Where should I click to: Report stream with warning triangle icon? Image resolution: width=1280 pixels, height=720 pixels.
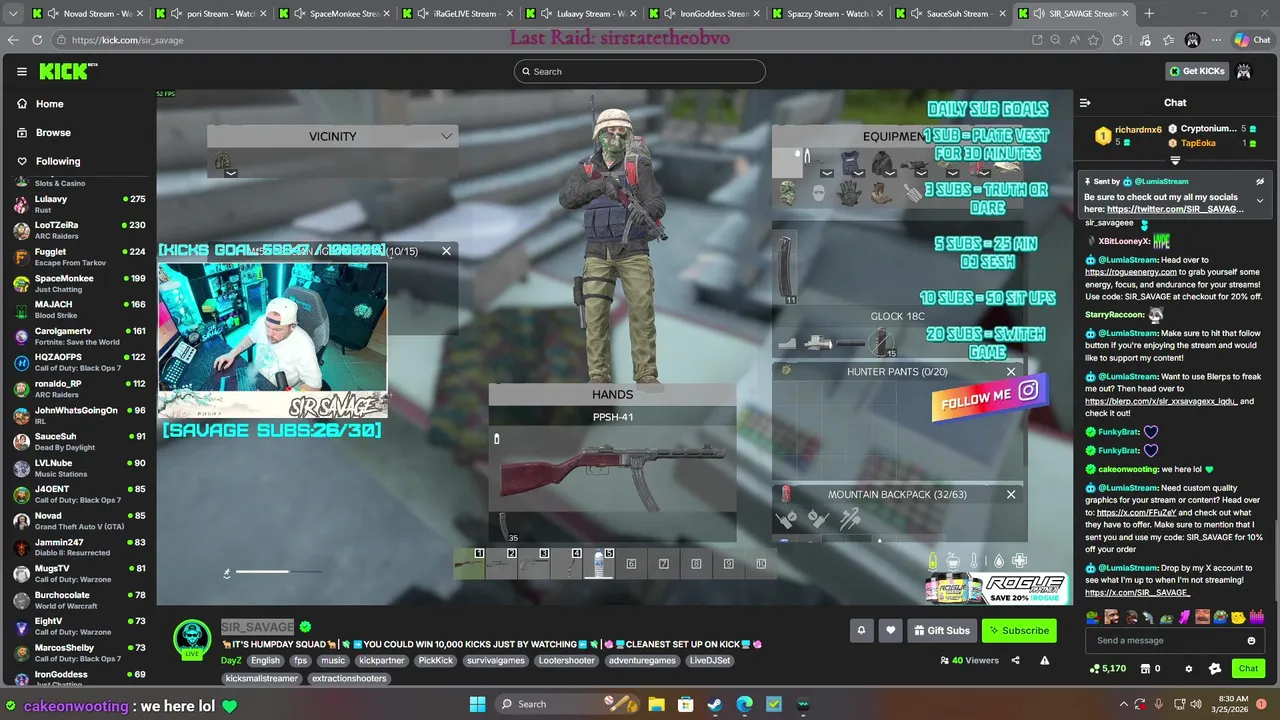pos(1045,660)
